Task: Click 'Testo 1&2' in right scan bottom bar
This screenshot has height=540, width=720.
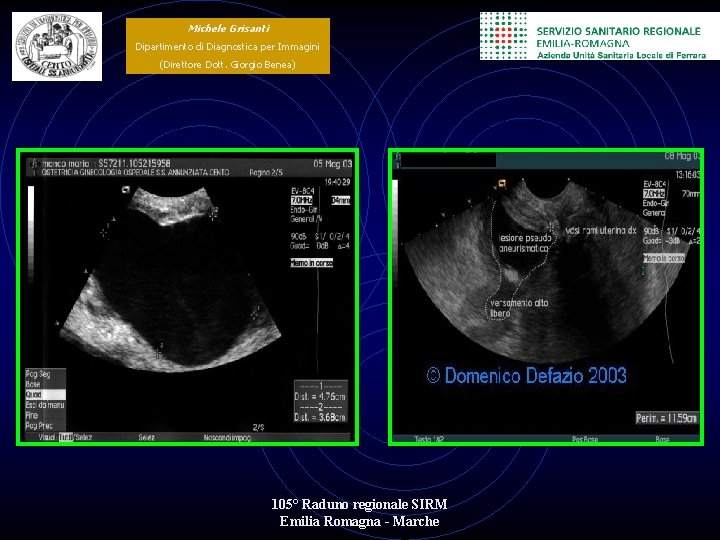Action: [429, 439]
